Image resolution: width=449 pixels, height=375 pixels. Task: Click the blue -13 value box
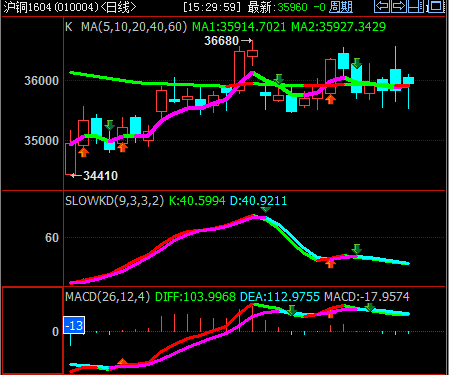click(74, 325)
